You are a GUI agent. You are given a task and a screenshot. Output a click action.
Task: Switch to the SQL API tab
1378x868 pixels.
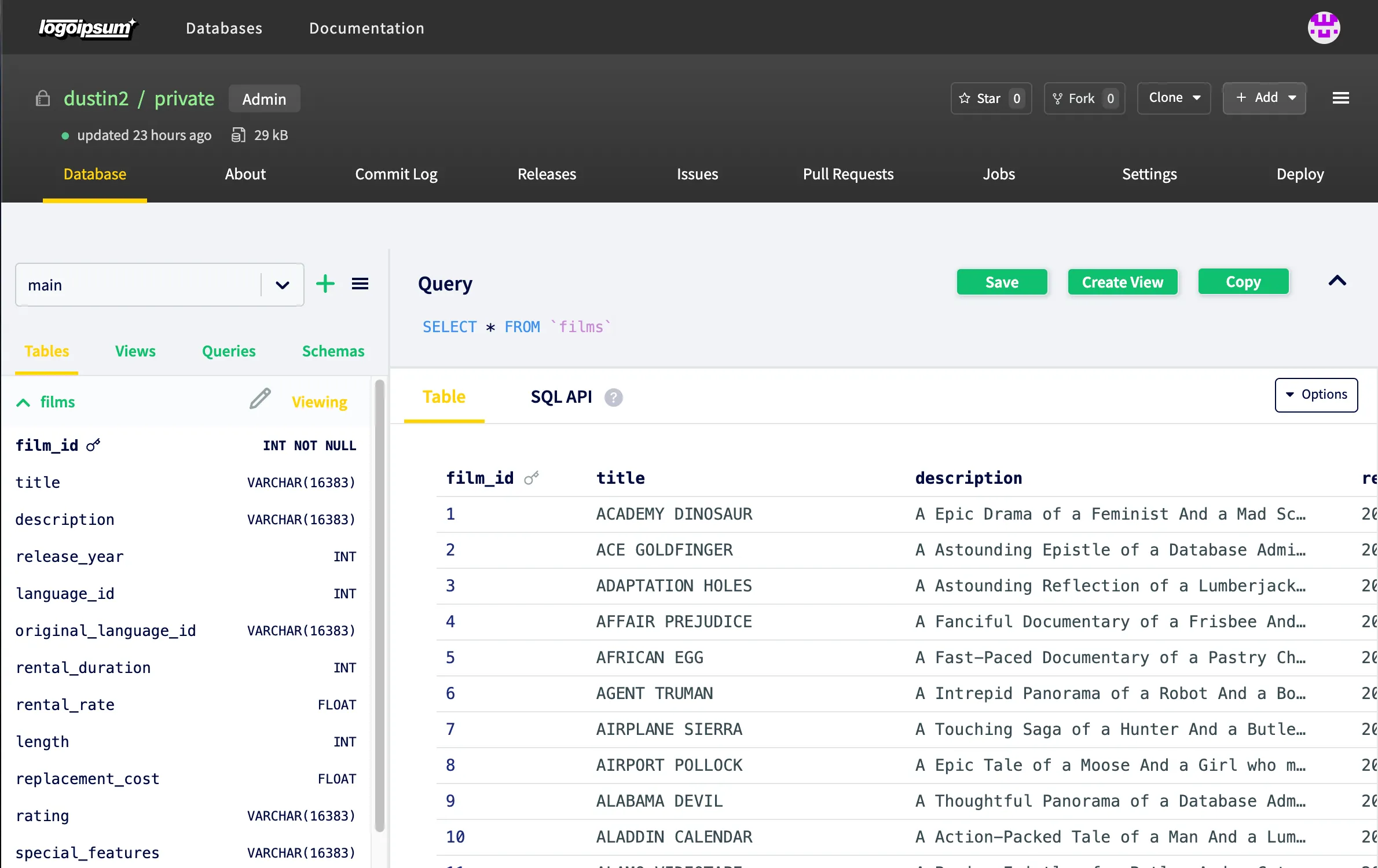[560, 397]
